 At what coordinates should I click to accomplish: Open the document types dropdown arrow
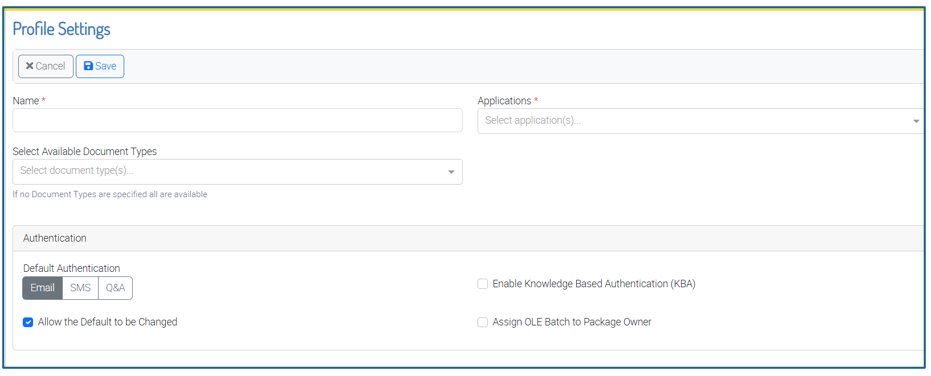click(x=451, y=172)
